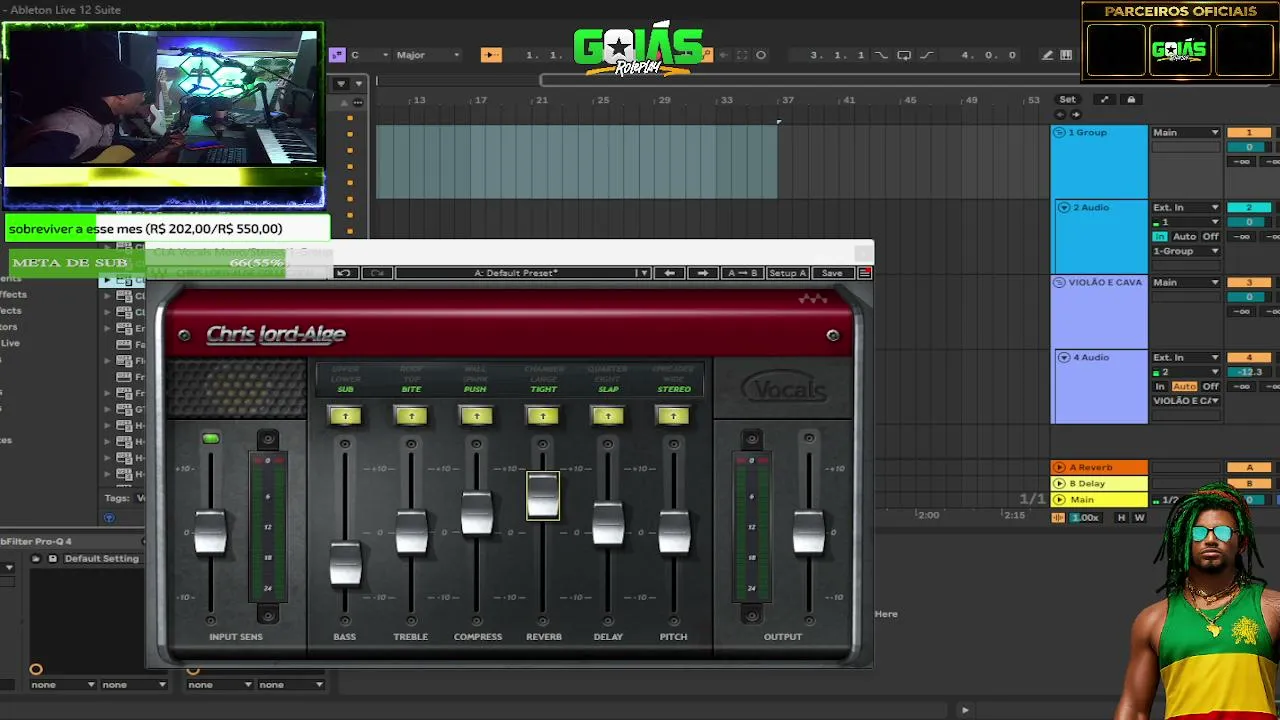Load the previous preset with the left arrow
Screen dimensions: 1280x720
click(x=669, y=273)
